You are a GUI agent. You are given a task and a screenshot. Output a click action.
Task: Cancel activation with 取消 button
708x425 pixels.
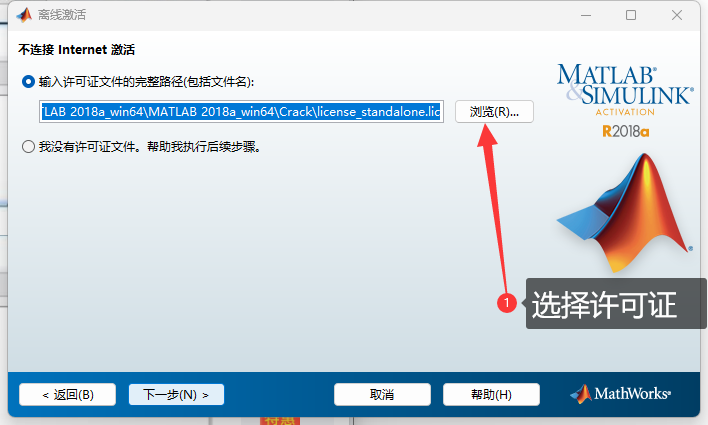382,395
